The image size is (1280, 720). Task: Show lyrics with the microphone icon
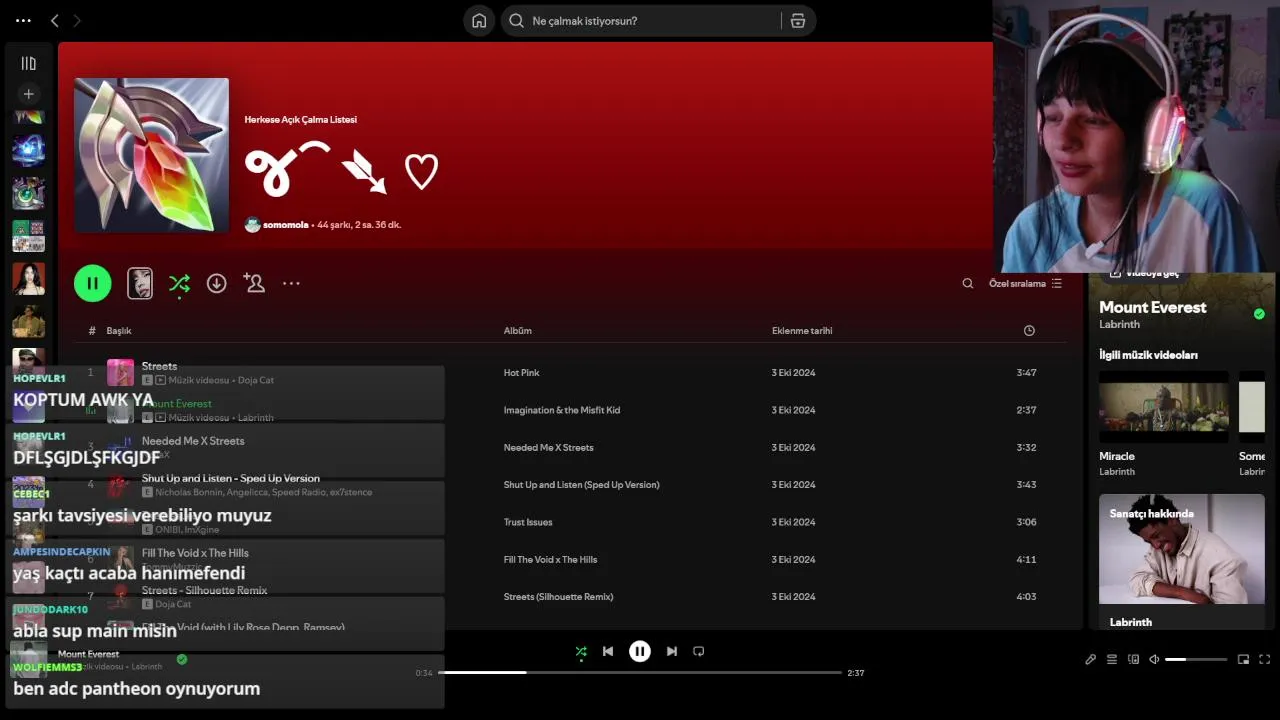[x=1091, y=659]
